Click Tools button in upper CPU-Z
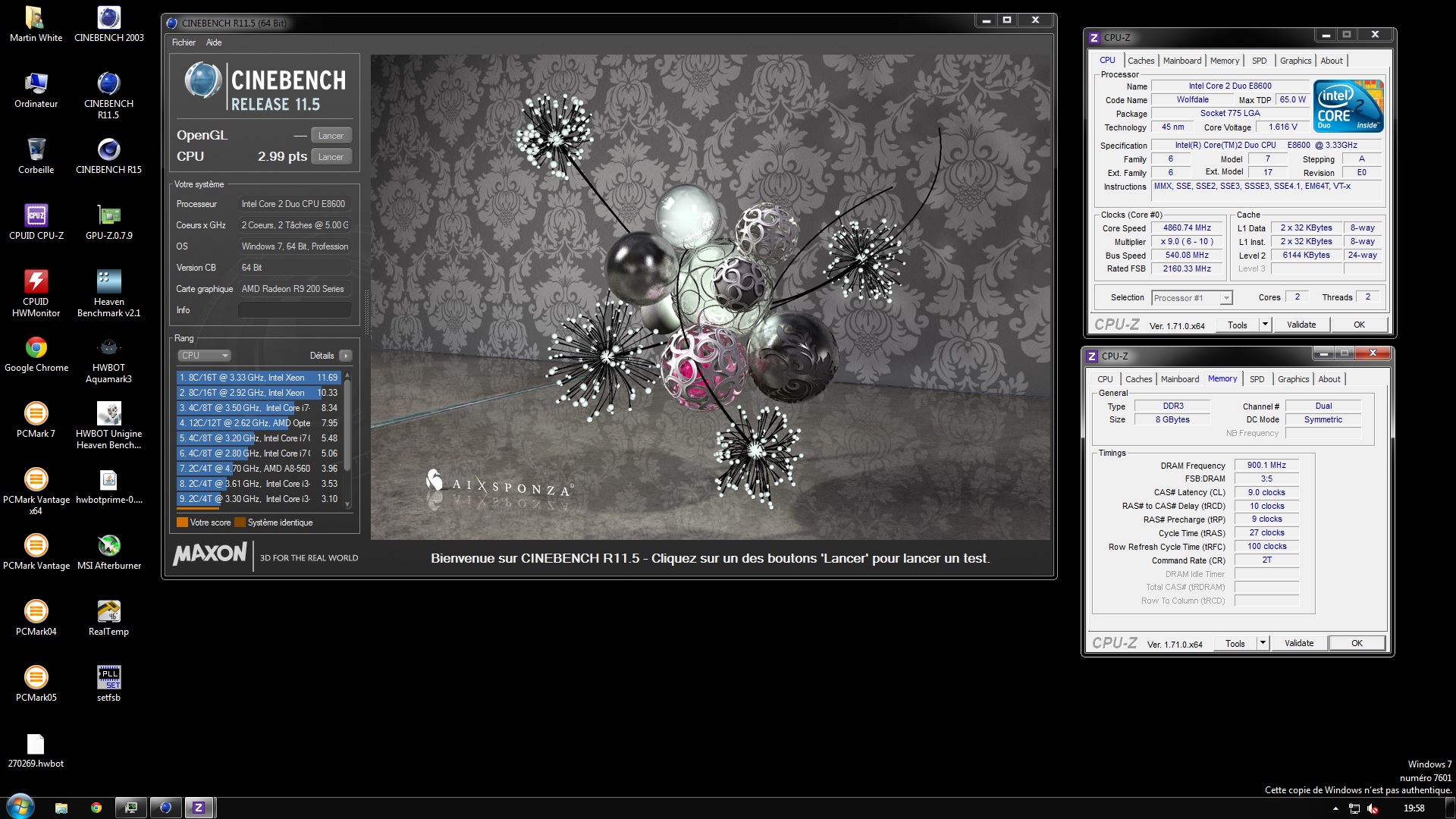 1238,325
